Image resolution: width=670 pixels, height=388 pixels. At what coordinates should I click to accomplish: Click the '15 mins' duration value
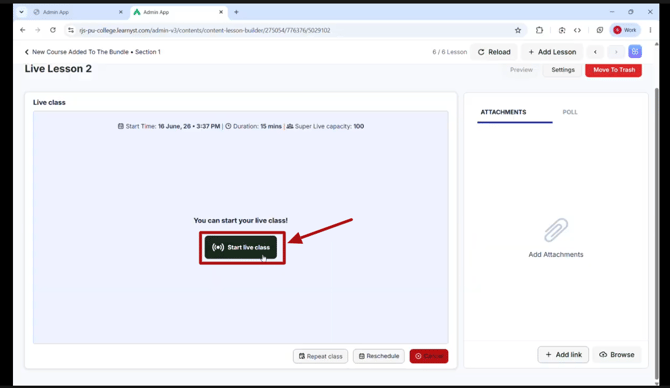[271, 126]
